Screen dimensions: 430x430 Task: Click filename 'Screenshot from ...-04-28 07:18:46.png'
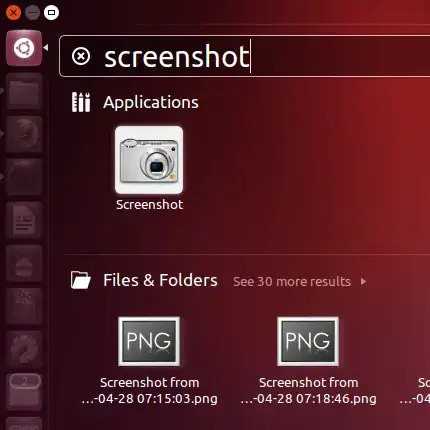click(308, 390)
